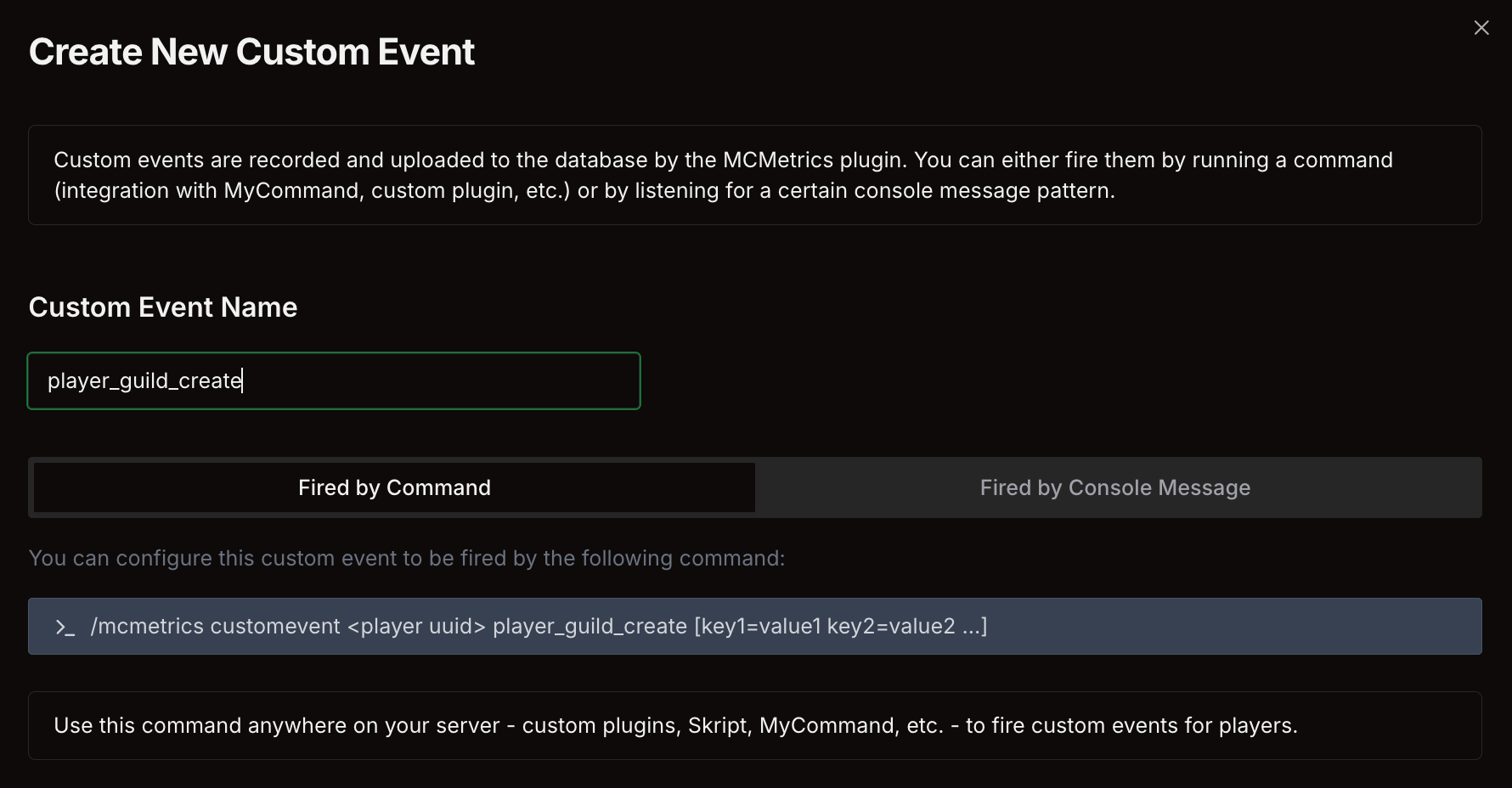1512x788 pixels.
Task: Click player_guild_create inside the command line
Action: click(x=590, y=627)
